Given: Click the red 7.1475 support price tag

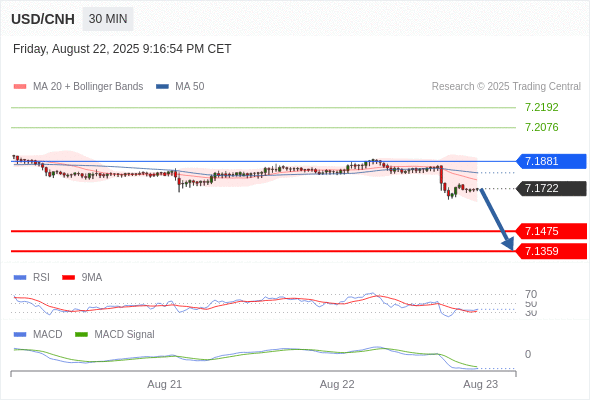Looking at the screenshot, I should tap(551, 231).
